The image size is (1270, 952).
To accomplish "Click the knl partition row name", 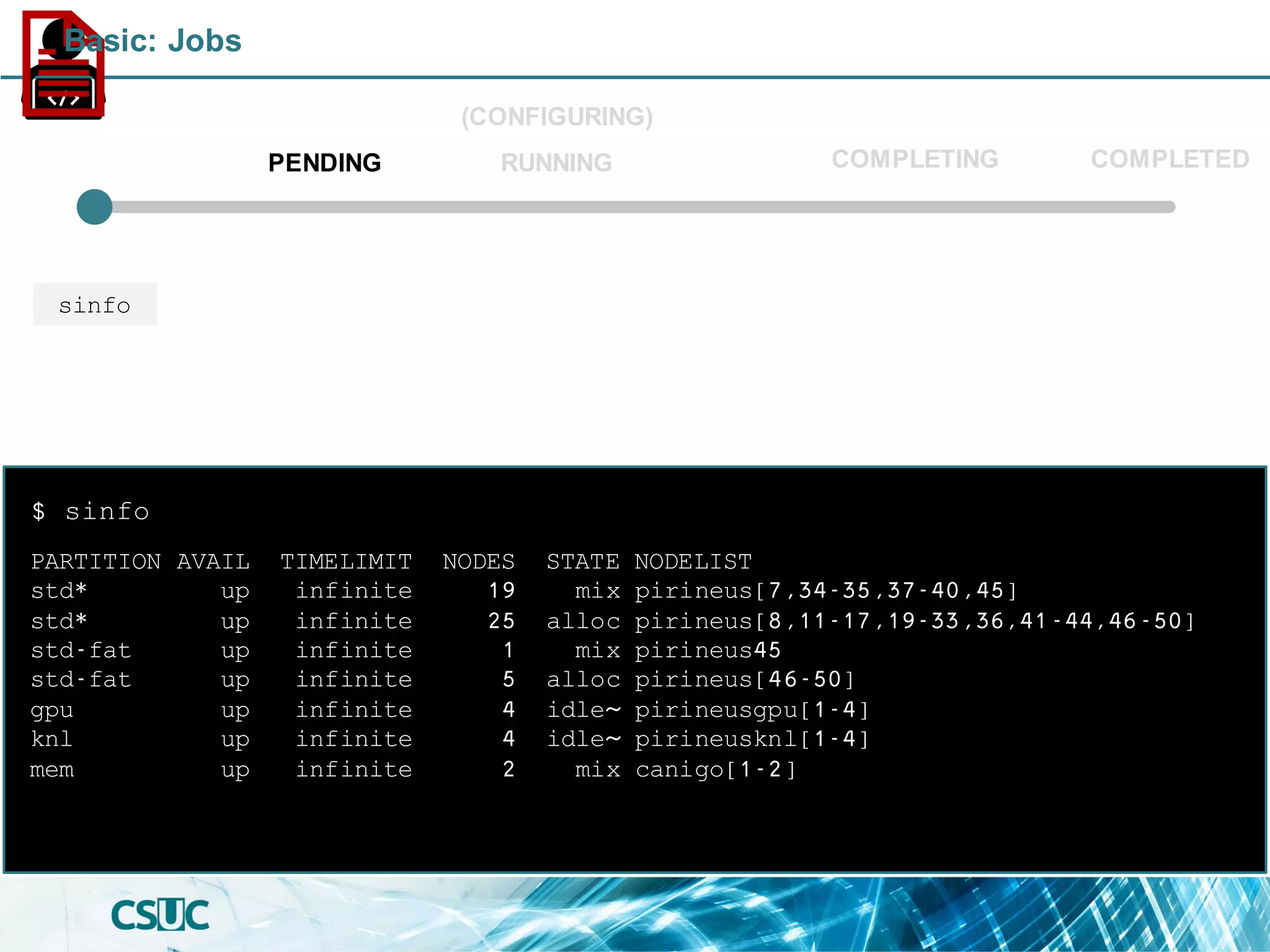I will pos(52,739).
